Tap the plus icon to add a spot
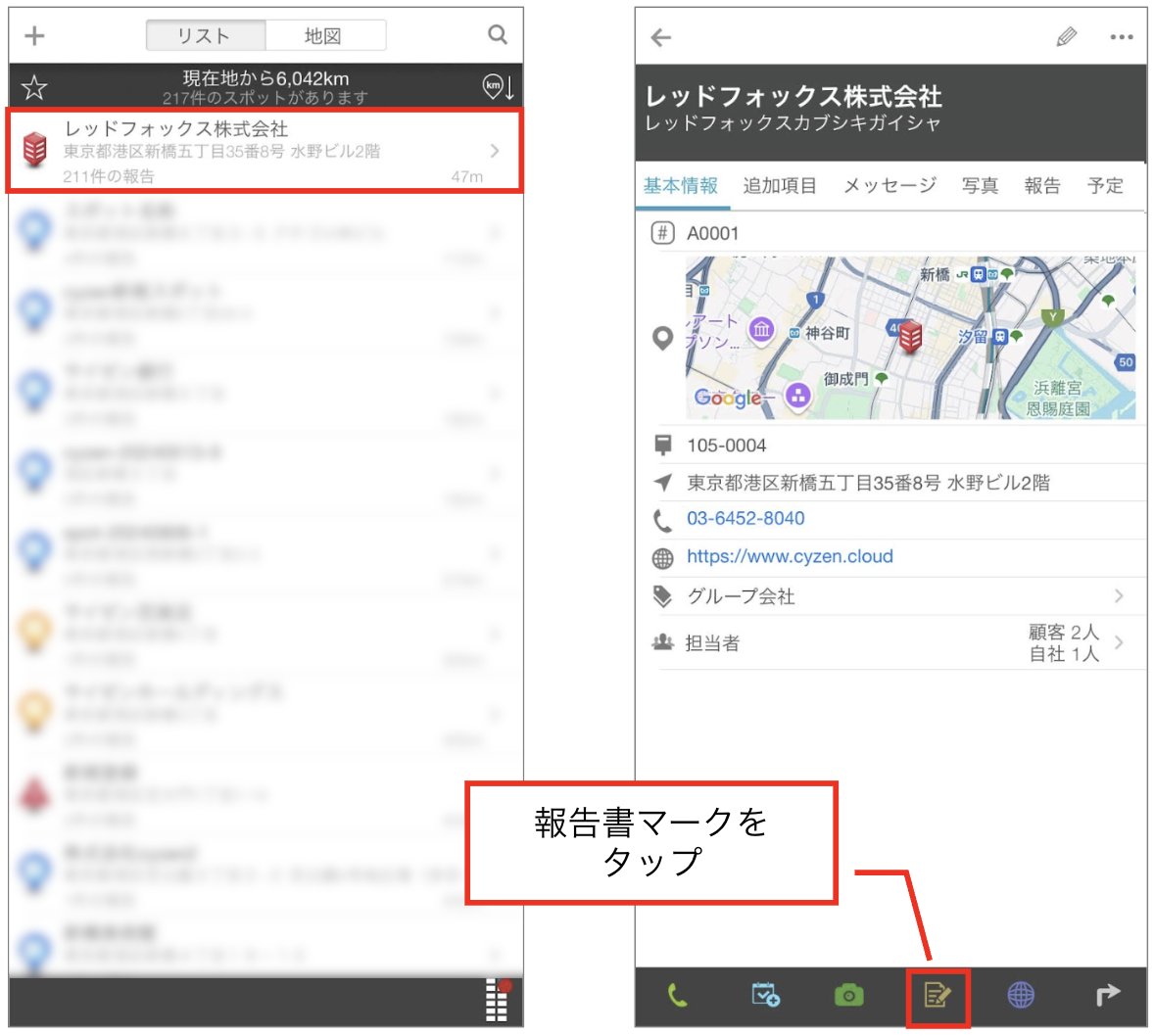Screen dimensions: 1154x1036 [34, 35]
